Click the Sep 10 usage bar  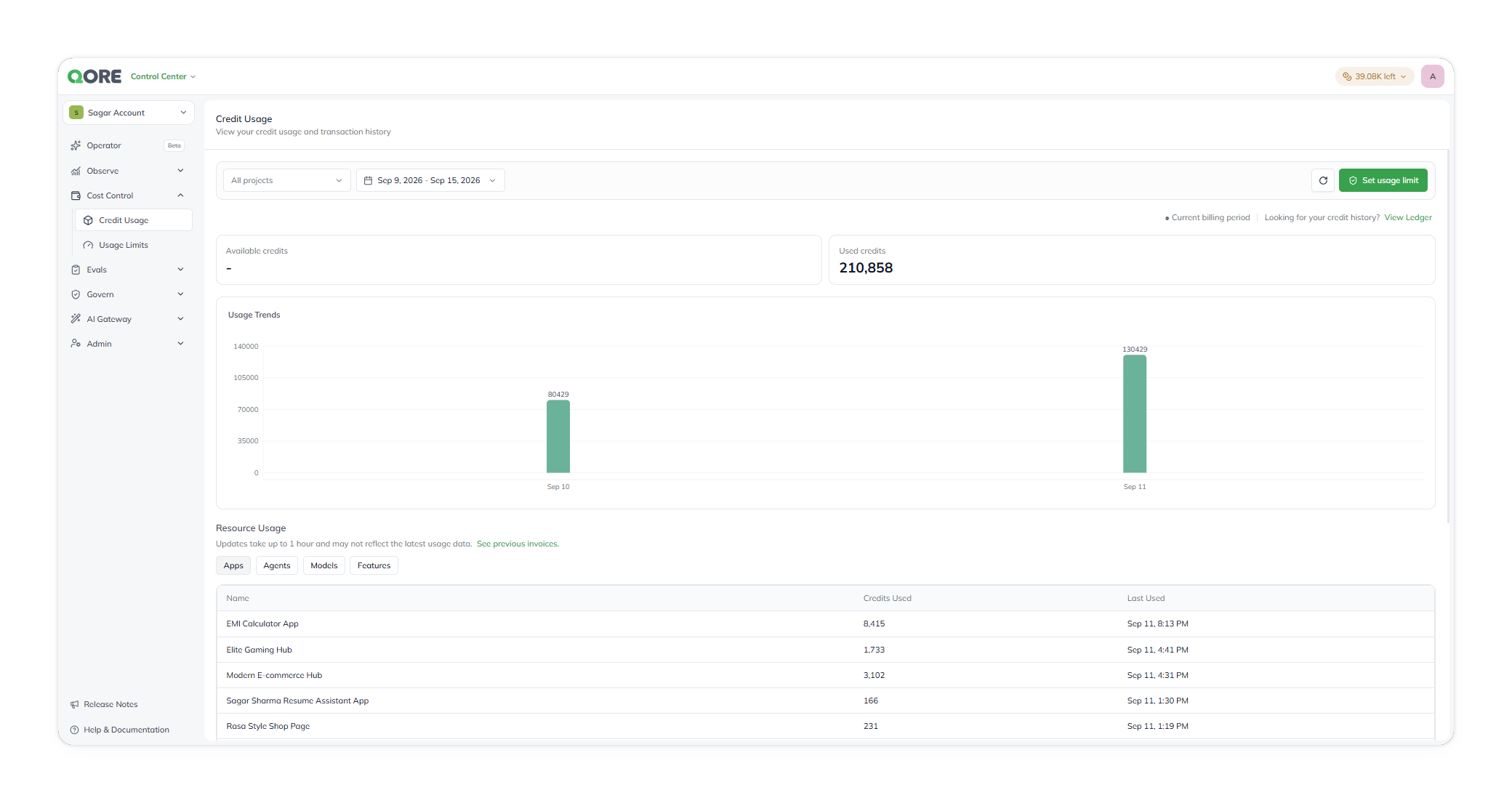[x=558, y=437]
